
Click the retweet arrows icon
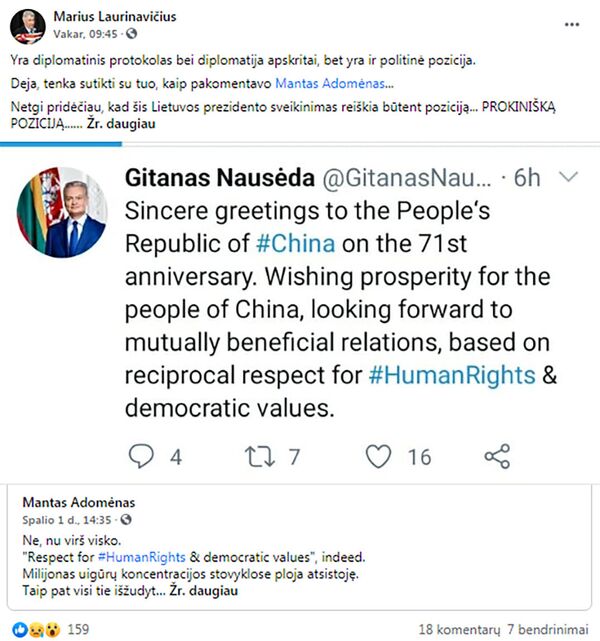coord(260,457)
